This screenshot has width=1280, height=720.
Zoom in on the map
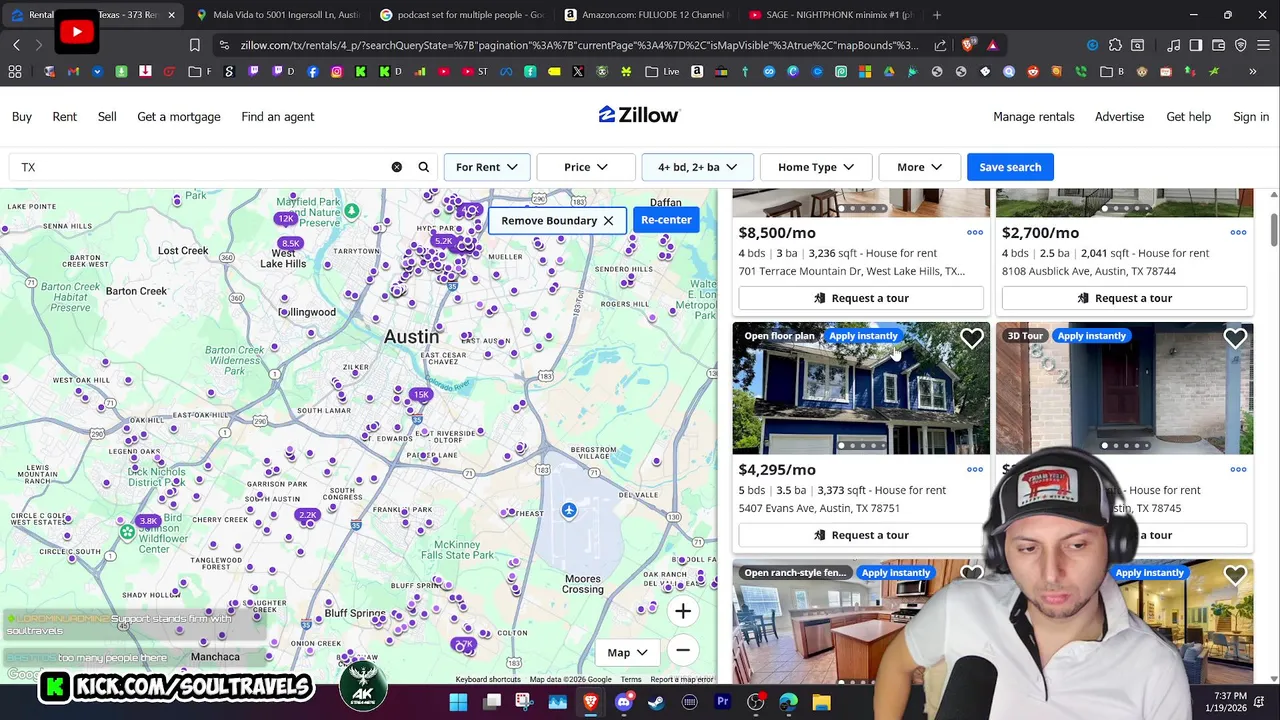[x=683, y=611]
